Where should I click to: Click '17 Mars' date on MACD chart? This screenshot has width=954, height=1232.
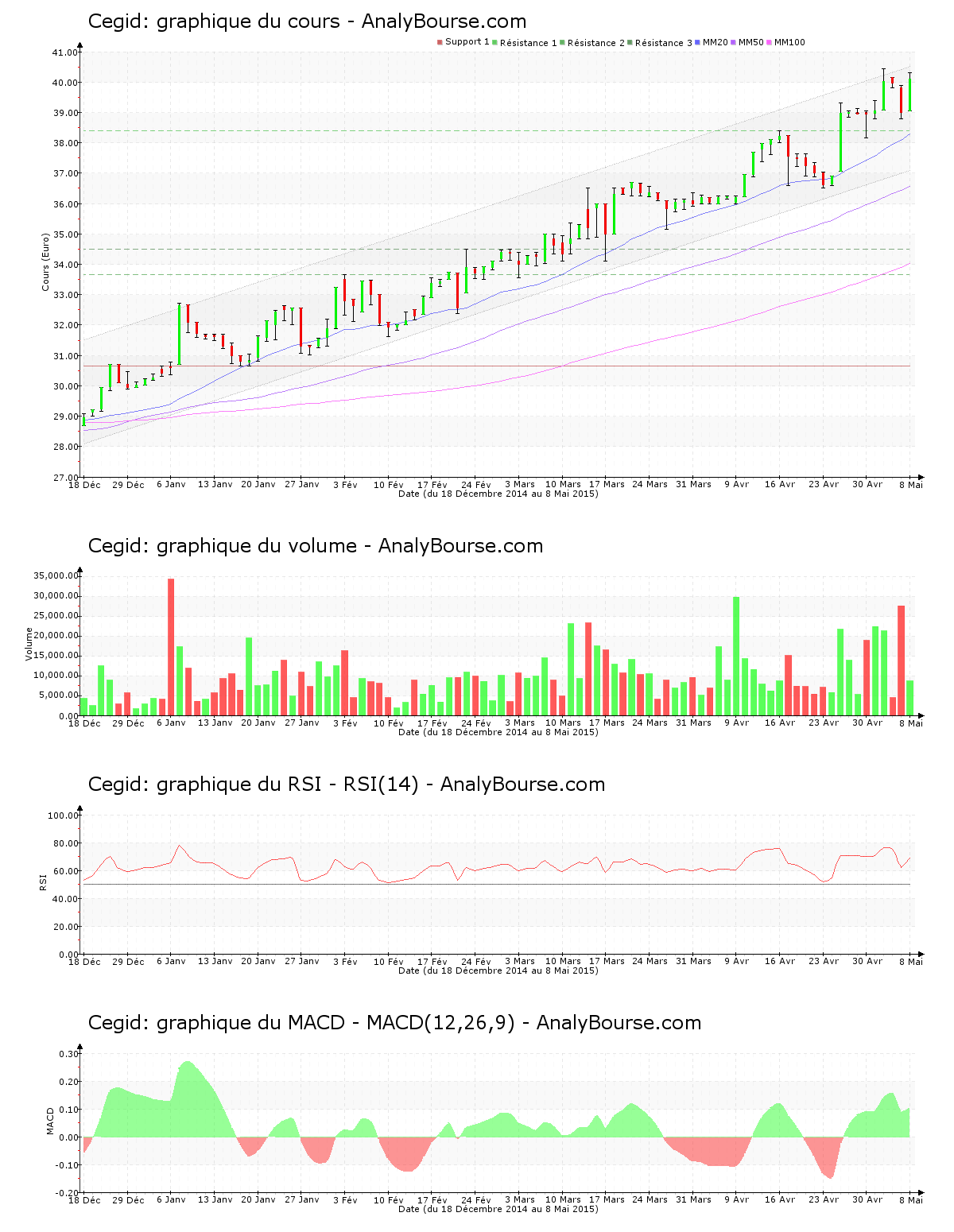tap(607, 1199)
